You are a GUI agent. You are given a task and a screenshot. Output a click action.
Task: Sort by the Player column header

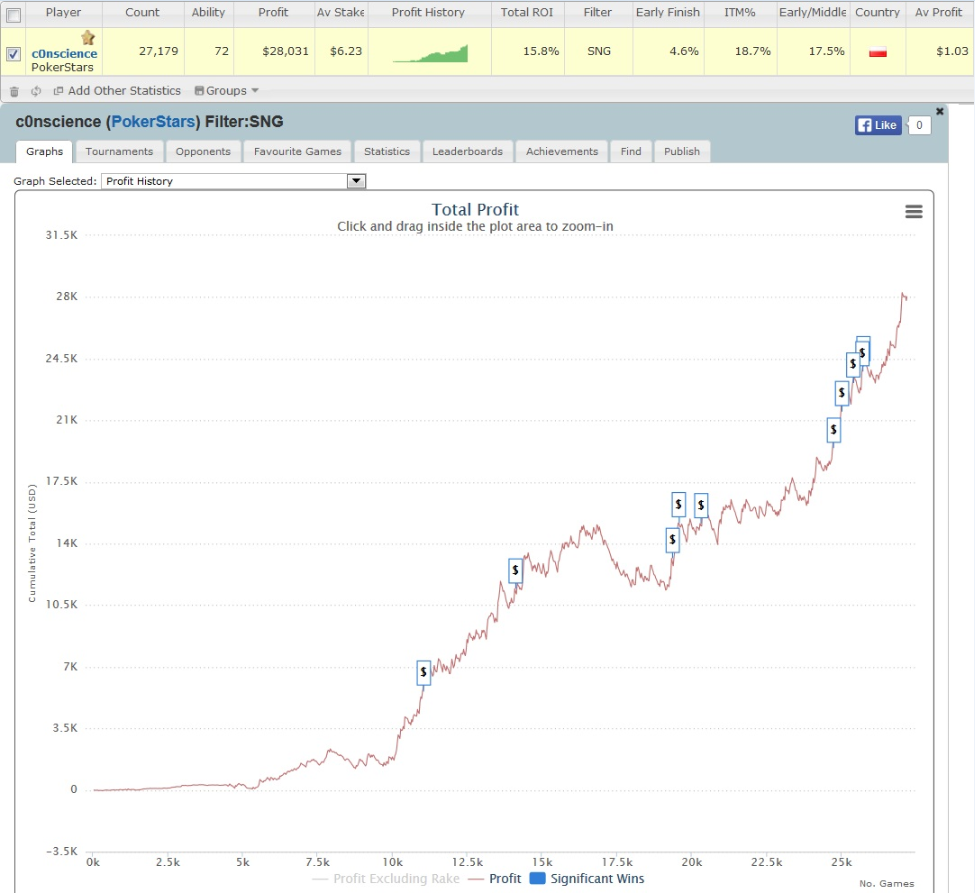(63, 12)
